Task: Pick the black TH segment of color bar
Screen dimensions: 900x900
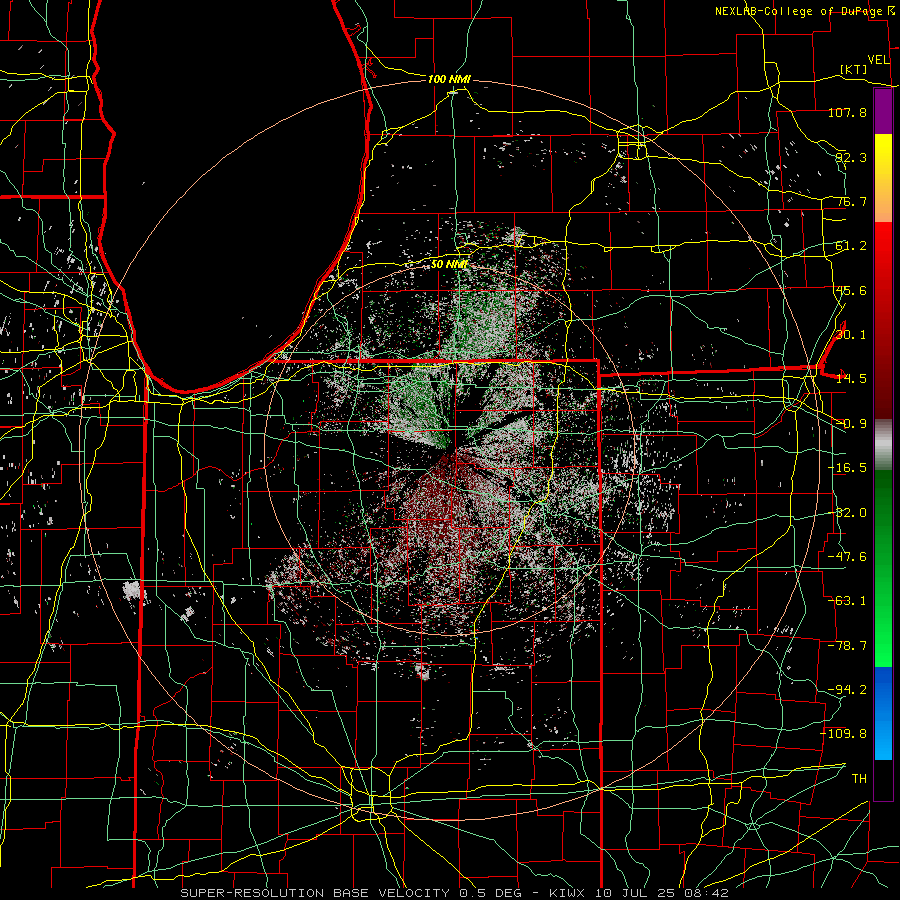Action: click(x=883, y=779)
